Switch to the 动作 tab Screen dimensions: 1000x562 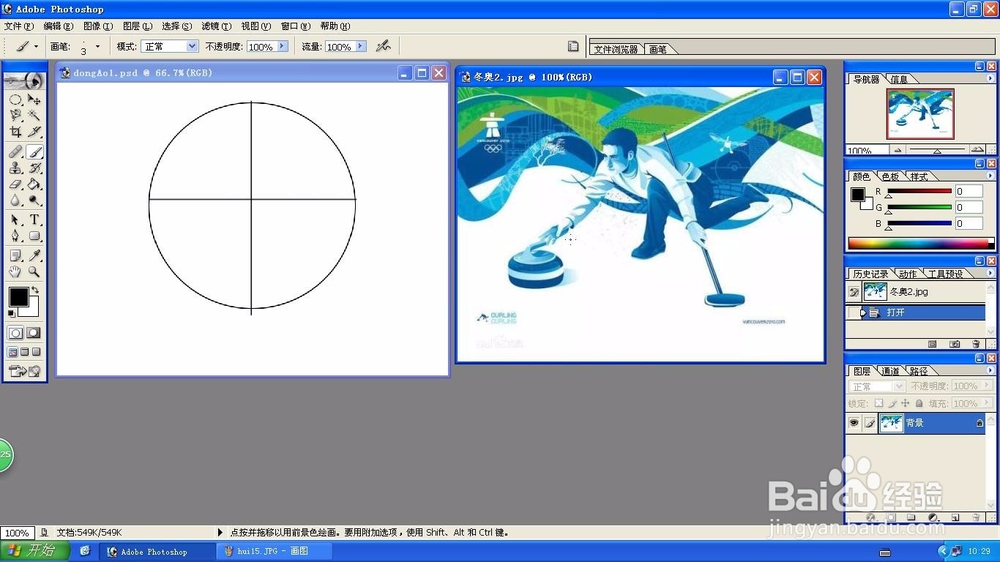[x=908, y=274]
